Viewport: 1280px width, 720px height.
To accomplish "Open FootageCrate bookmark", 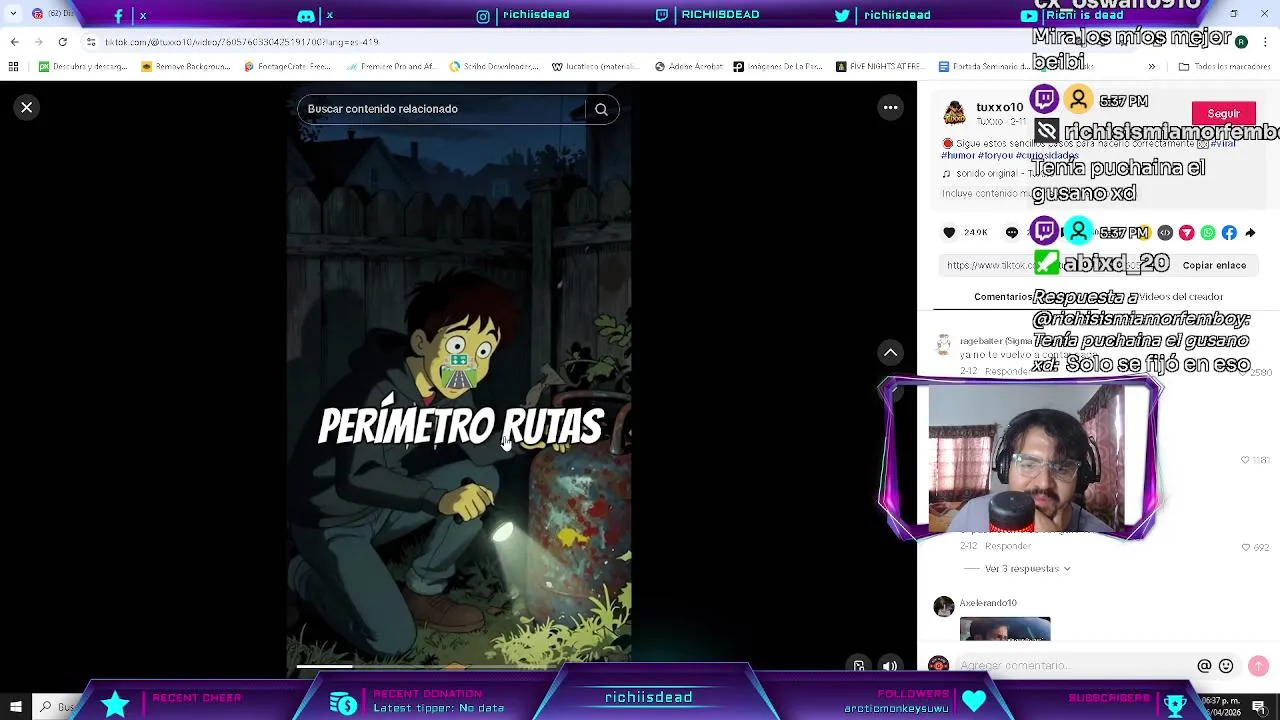I will tap(286, 67).
